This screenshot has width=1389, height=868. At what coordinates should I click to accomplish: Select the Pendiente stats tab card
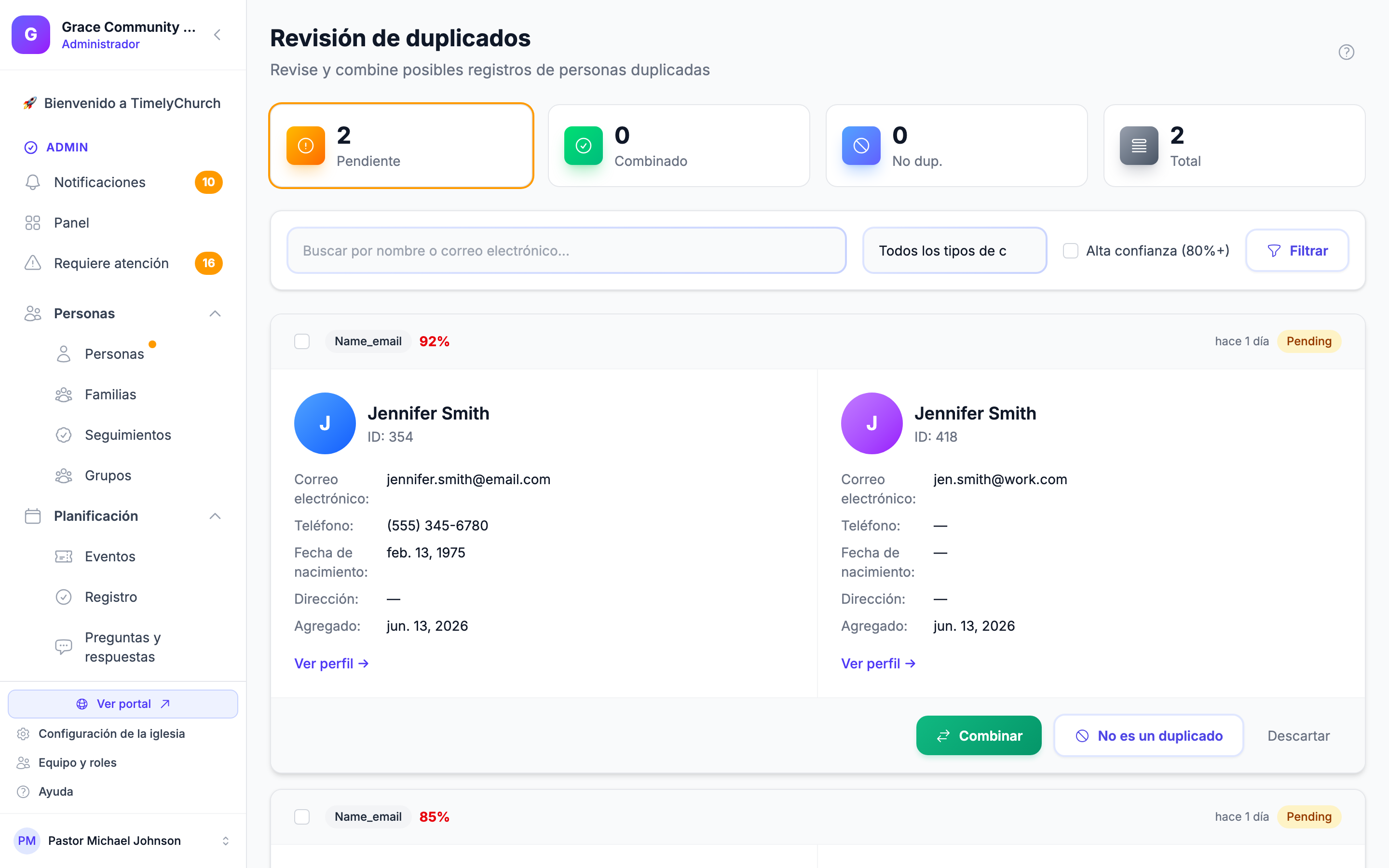click(x=401, y=146)
